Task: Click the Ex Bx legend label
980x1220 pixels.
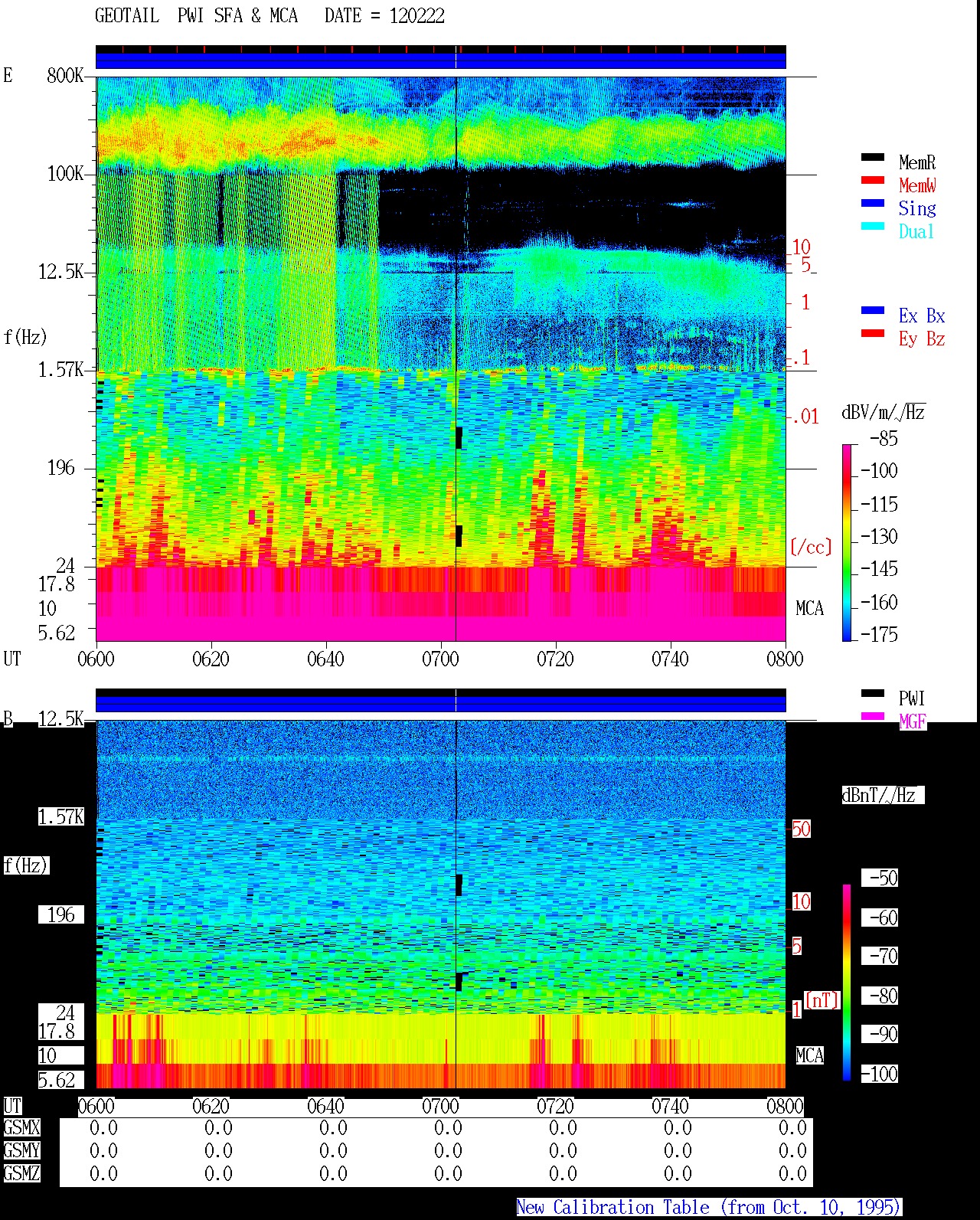Action: pos(922,316)
